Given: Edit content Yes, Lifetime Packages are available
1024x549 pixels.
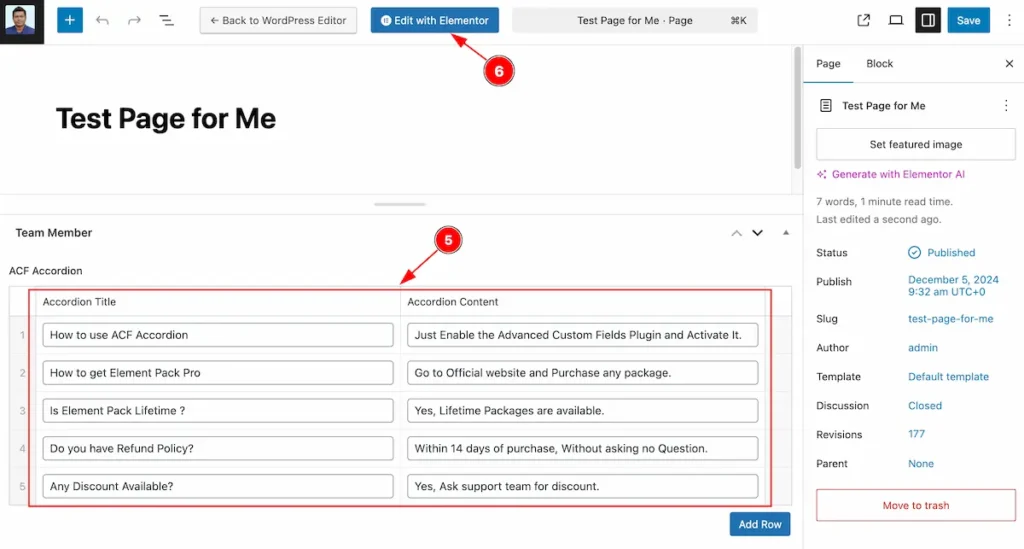Looking at the screenshot, I should 583,411.
